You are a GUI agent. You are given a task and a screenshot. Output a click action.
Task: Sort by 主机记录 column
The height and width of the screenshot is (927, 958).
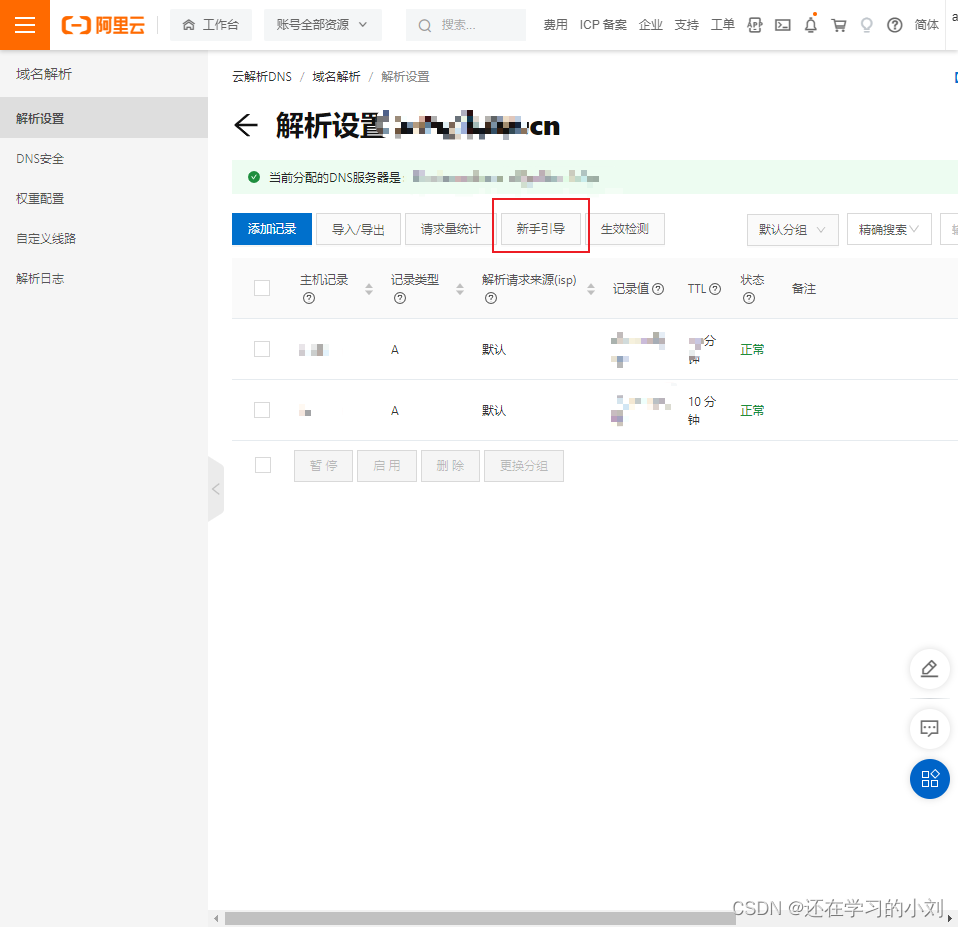pyautogui.click(x=369, y=289)
